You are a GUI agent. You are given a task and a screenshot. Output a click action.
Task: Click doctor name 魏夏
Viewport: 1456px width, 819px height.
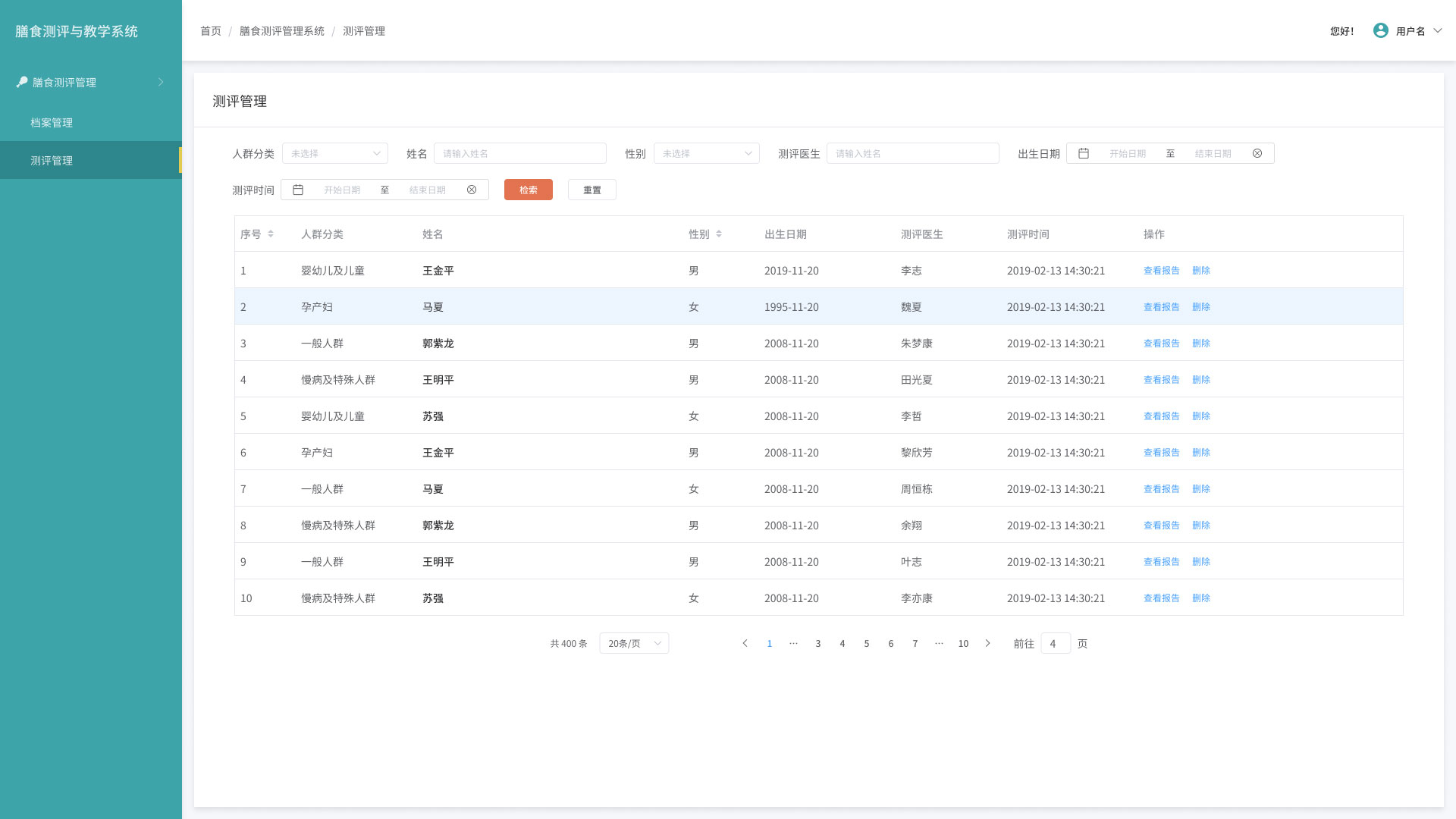(912, 307)
